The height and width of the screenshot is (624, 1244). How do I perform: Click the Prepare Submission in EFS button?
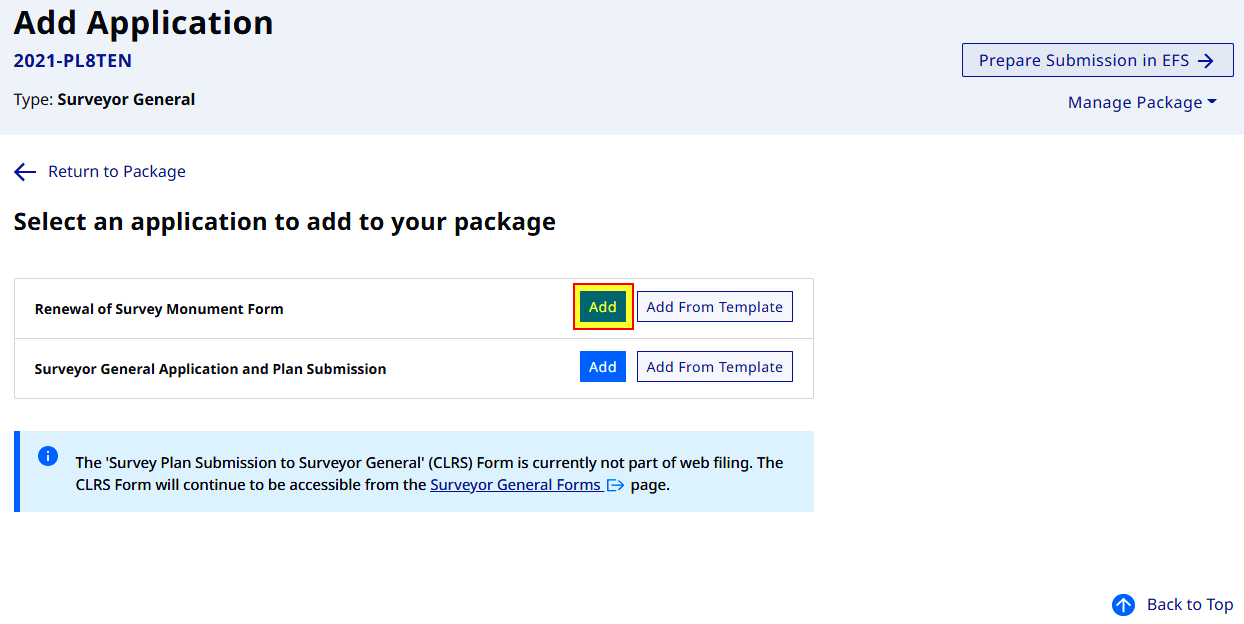pos(1097,60)
